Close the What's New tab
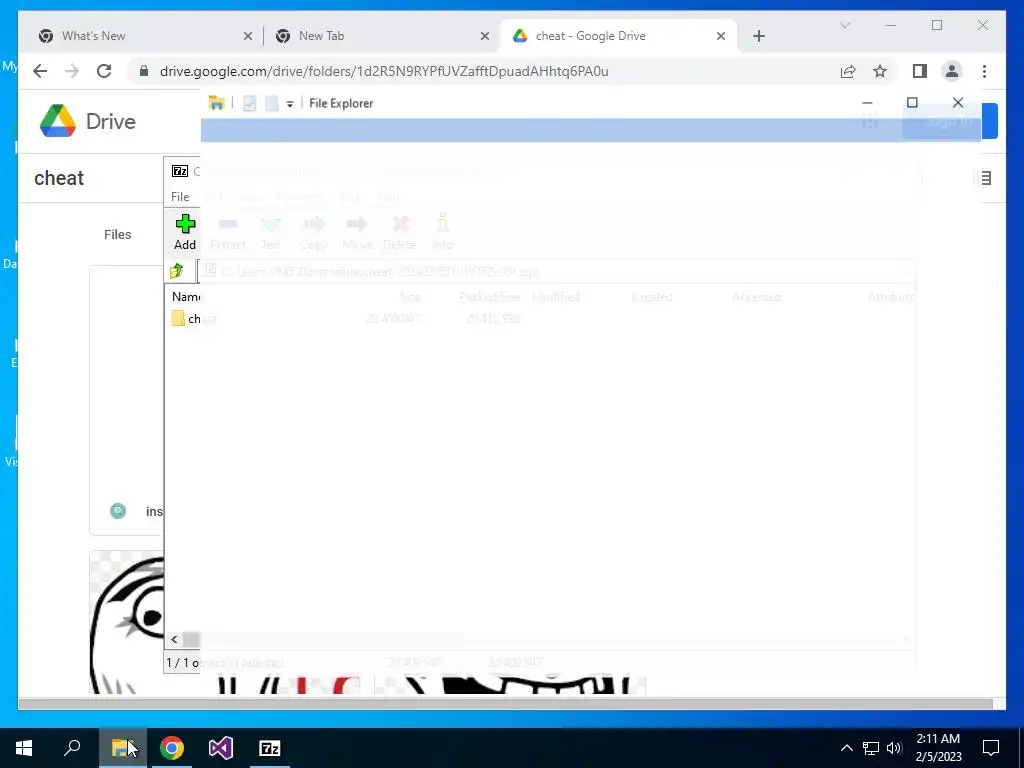The image size is (1024, 768). click(248, 37)
